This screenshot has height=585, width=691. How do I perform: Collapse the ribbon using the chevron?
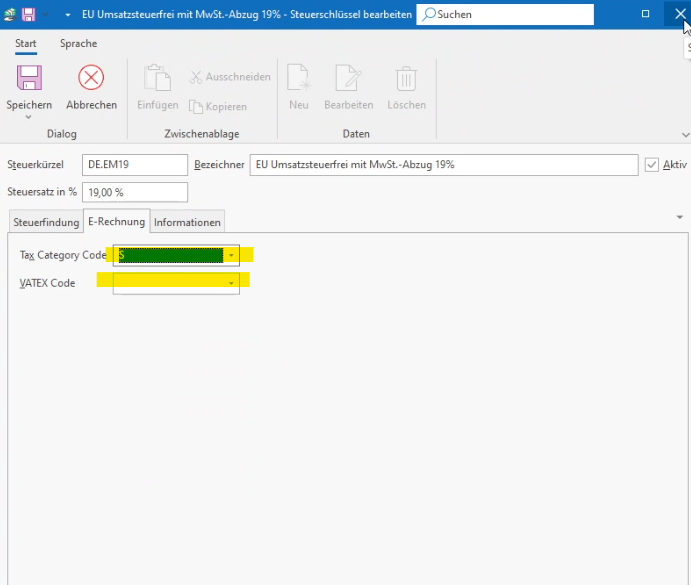tap(684, 133)
